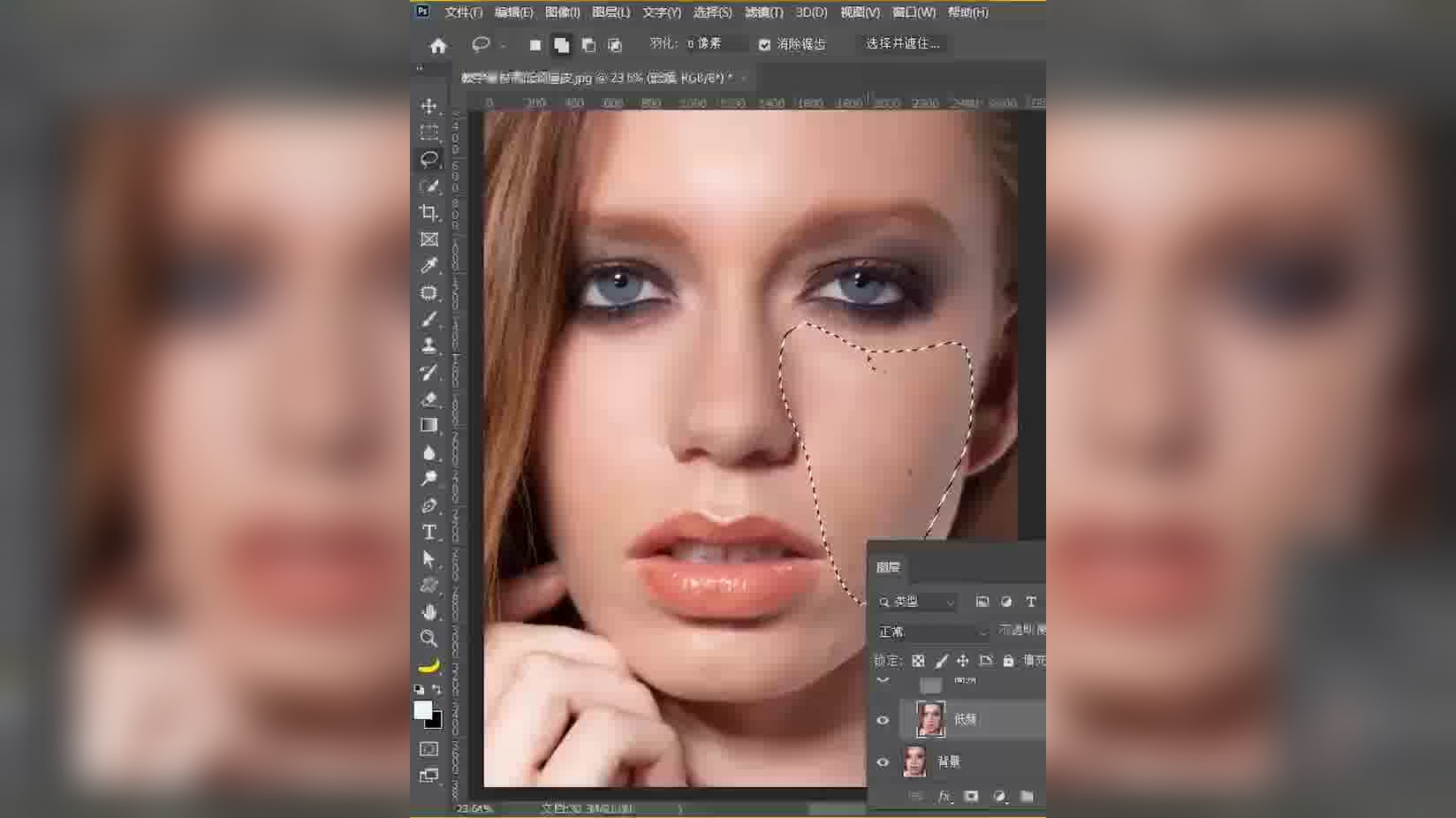The height and width of the screenshot is (818, 1456).
Task: Toggle lock position
Action: [963, 661]
